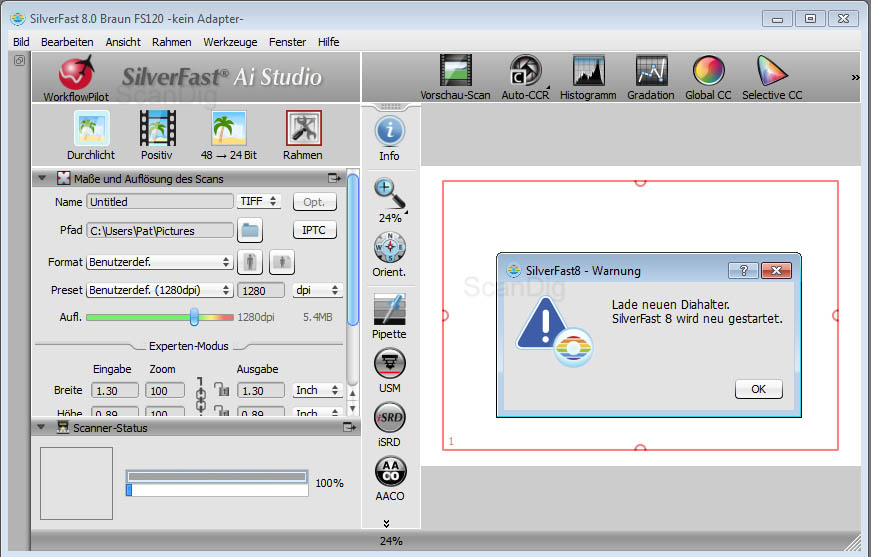Screen dimensions: 871x557
Task: Browse for folder next to Pfad
Action: 250,230
